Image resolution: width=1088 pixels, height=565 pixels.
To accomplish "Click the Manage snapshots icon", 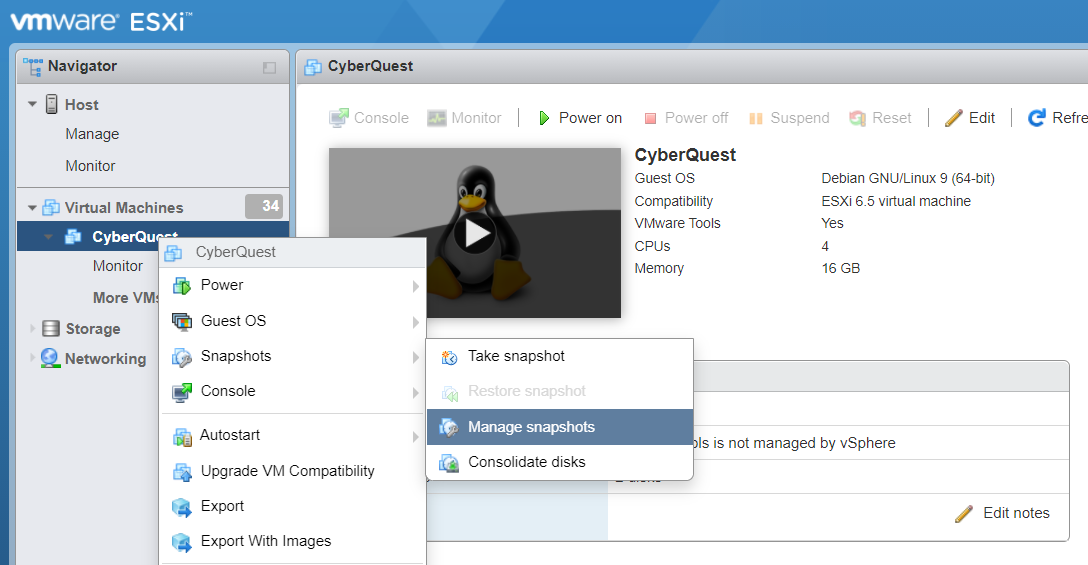I will coord(449,428).
